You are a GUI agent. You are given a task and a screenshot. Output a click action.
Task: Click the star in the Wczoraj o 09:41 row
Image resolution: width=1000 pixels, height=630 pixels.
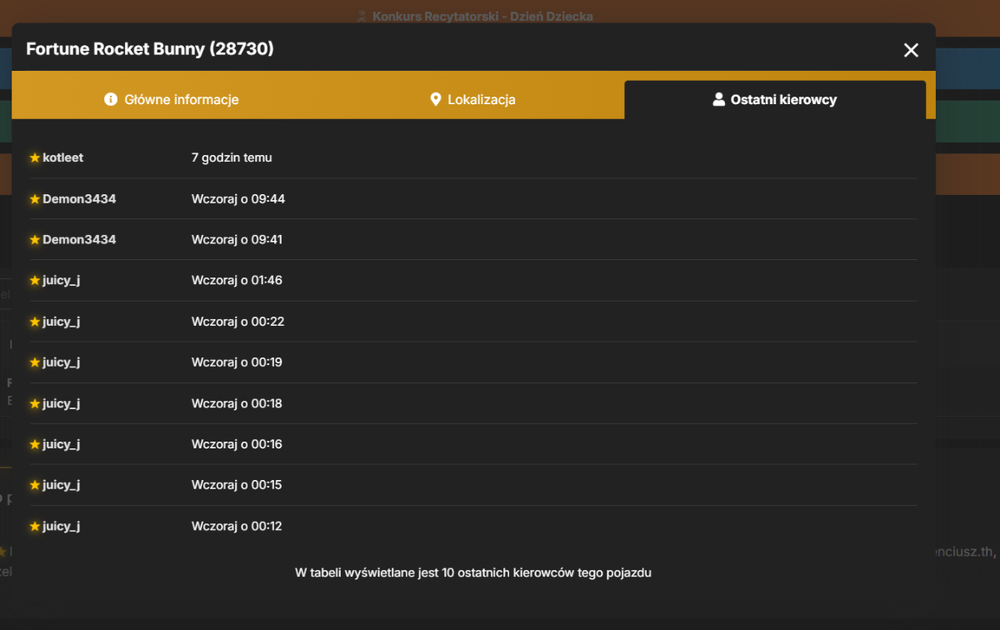click(x=35, y=240)
